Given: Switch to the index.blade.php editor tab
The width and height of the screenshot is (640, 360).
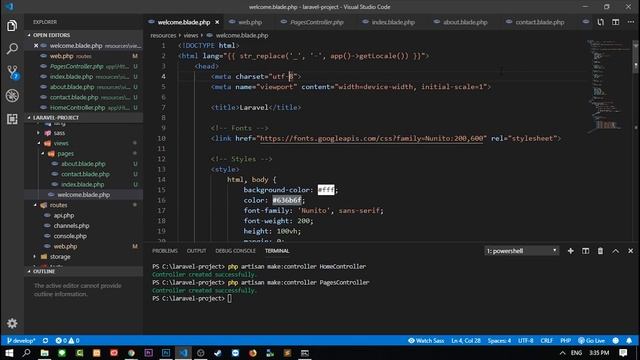Looking at the screenshot, I should (393, 22).
